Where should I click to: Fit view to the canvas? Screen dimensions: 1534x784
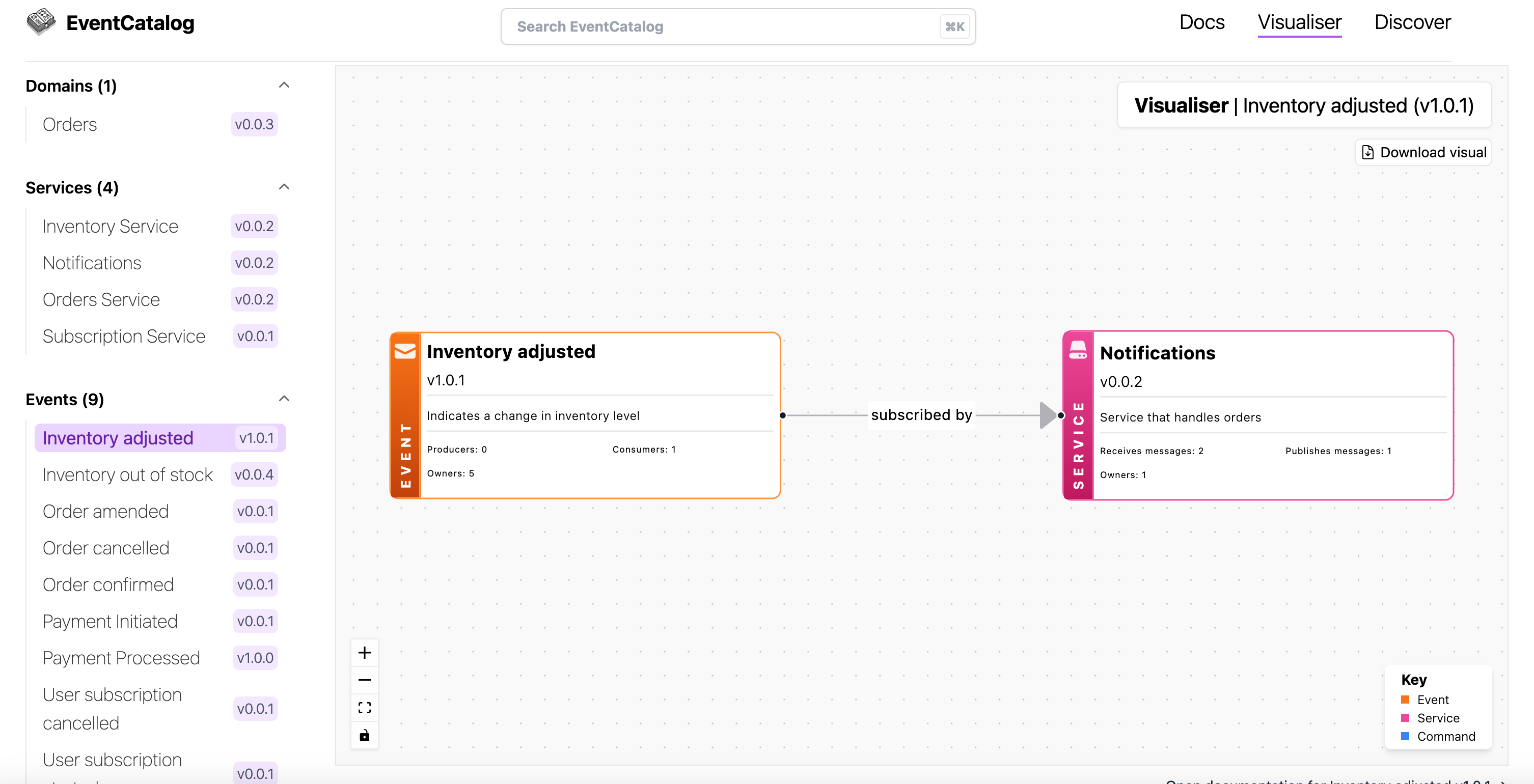(365, 708)
